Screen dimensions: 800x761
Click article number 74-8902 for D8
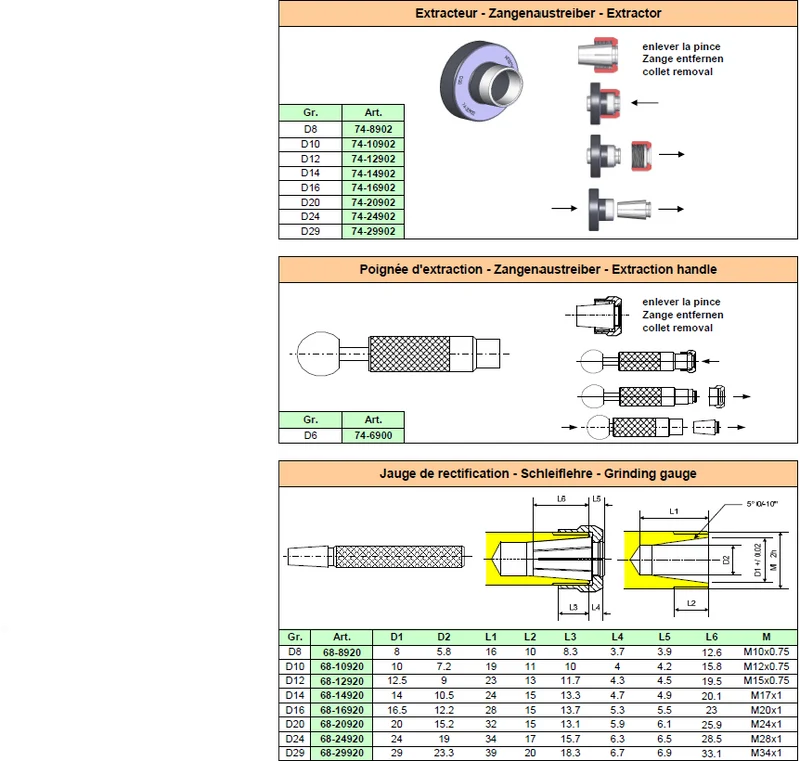coord(373,129)
